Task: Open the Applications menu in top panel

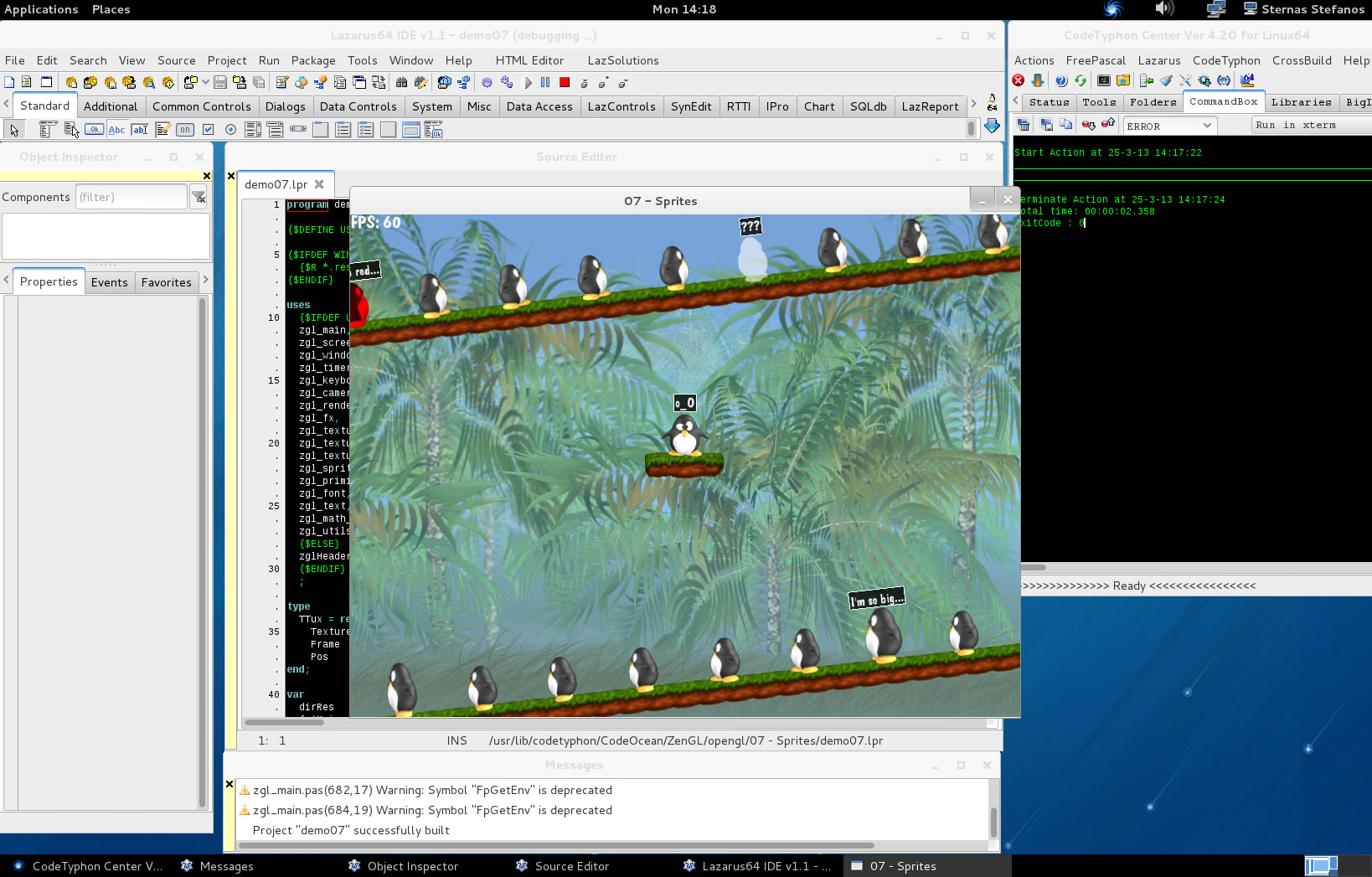Action: (41, 9)
